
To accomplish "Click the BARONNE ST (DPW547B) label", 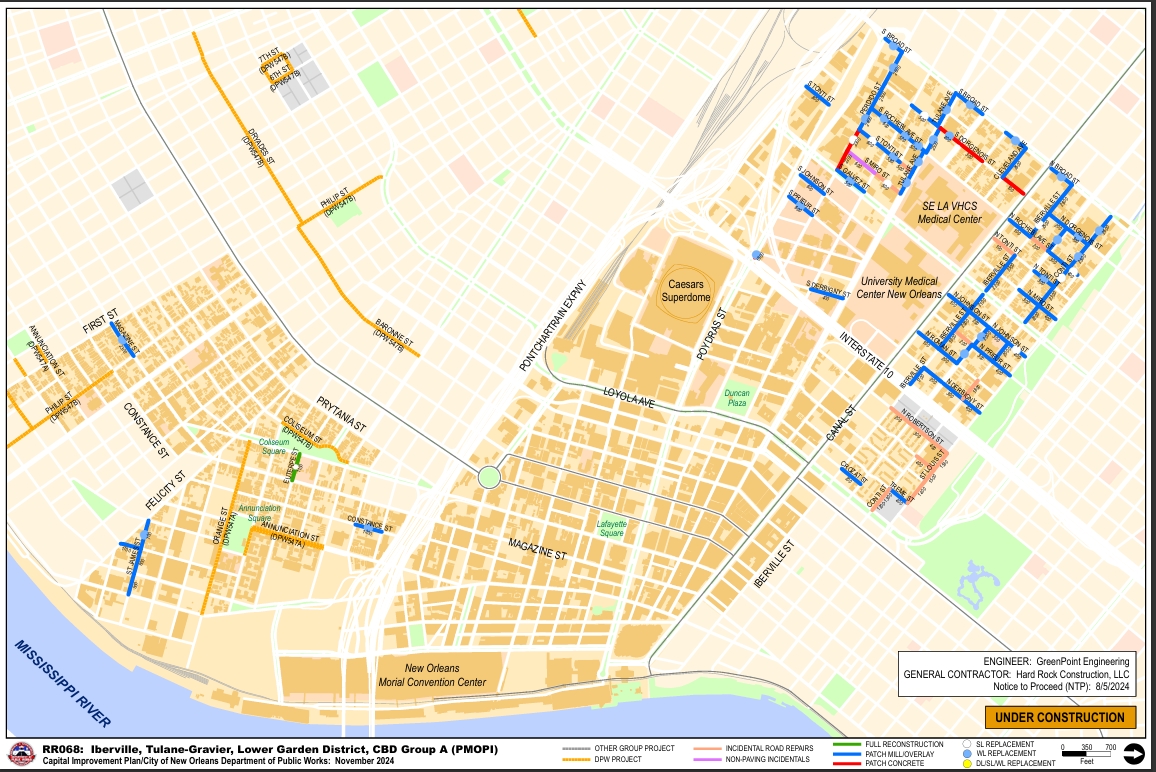I will coord(392,335).
